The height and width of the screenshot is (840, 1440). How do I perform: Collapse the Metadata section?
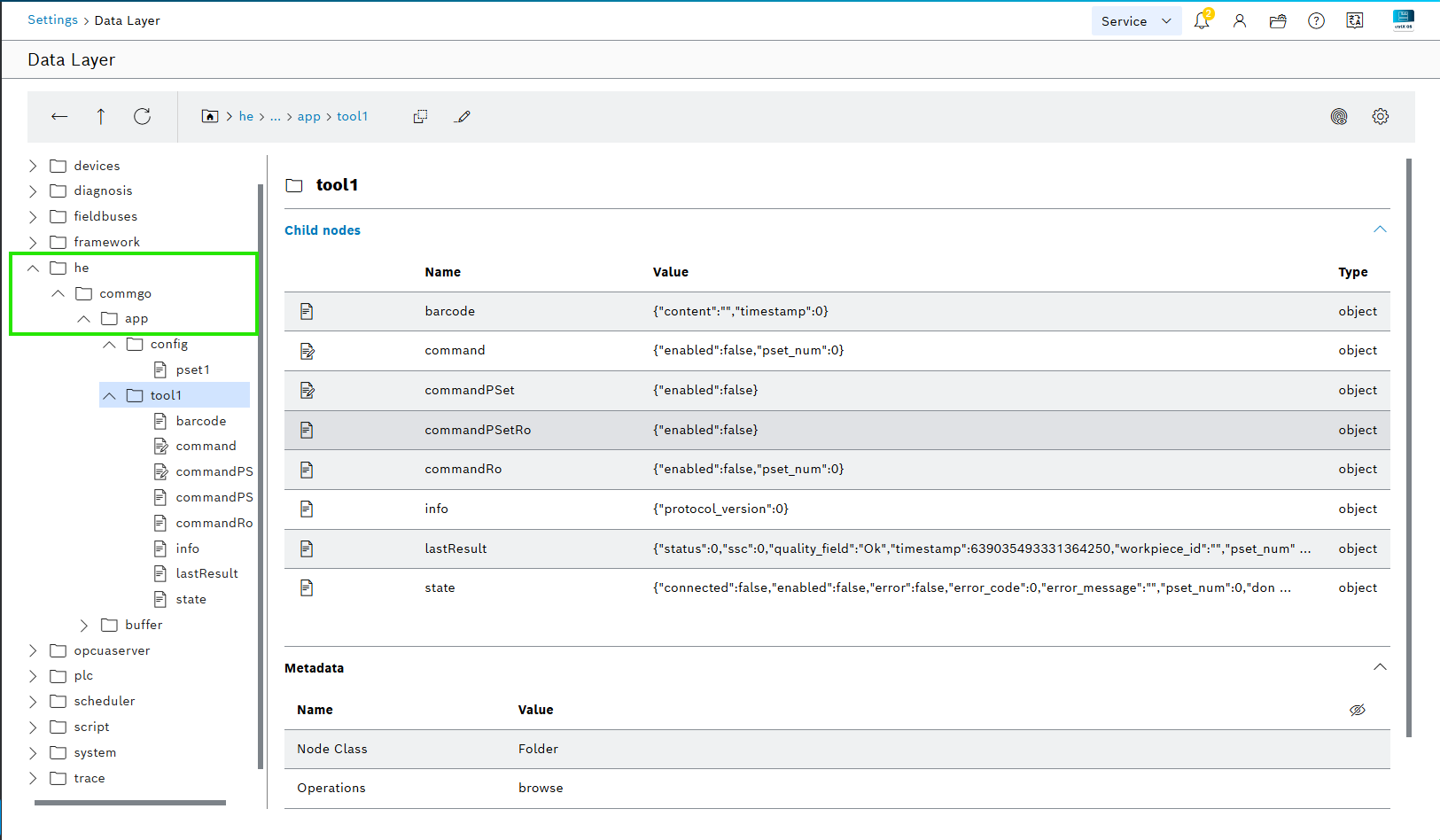click(x=1380, y=667)
